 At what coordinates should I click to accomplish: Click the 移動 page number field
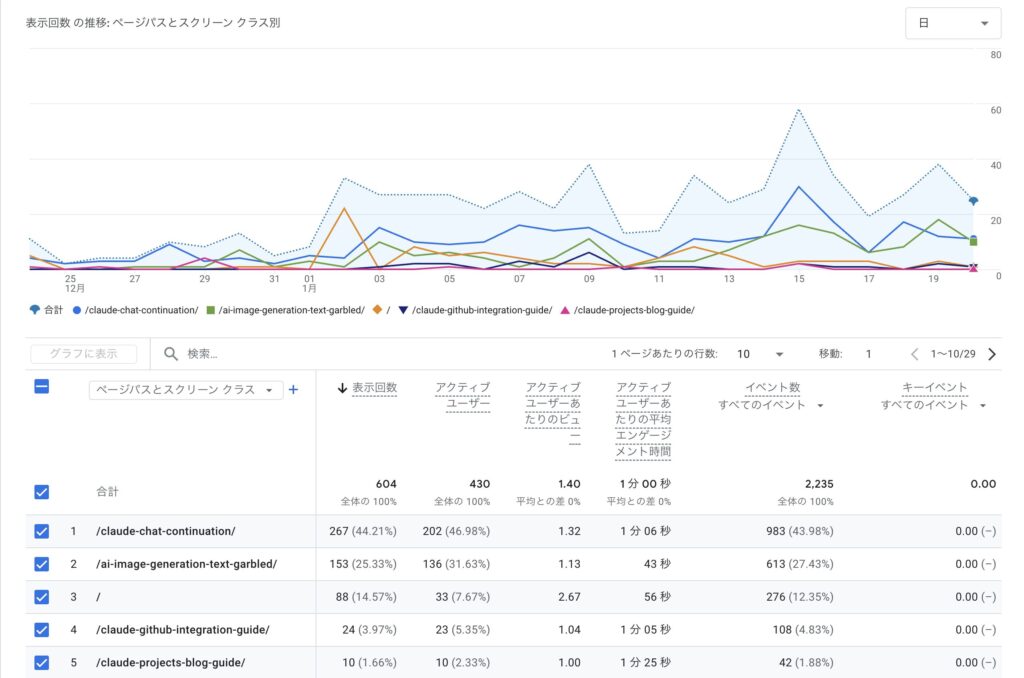pyautogui.click(x=870, y=353)
